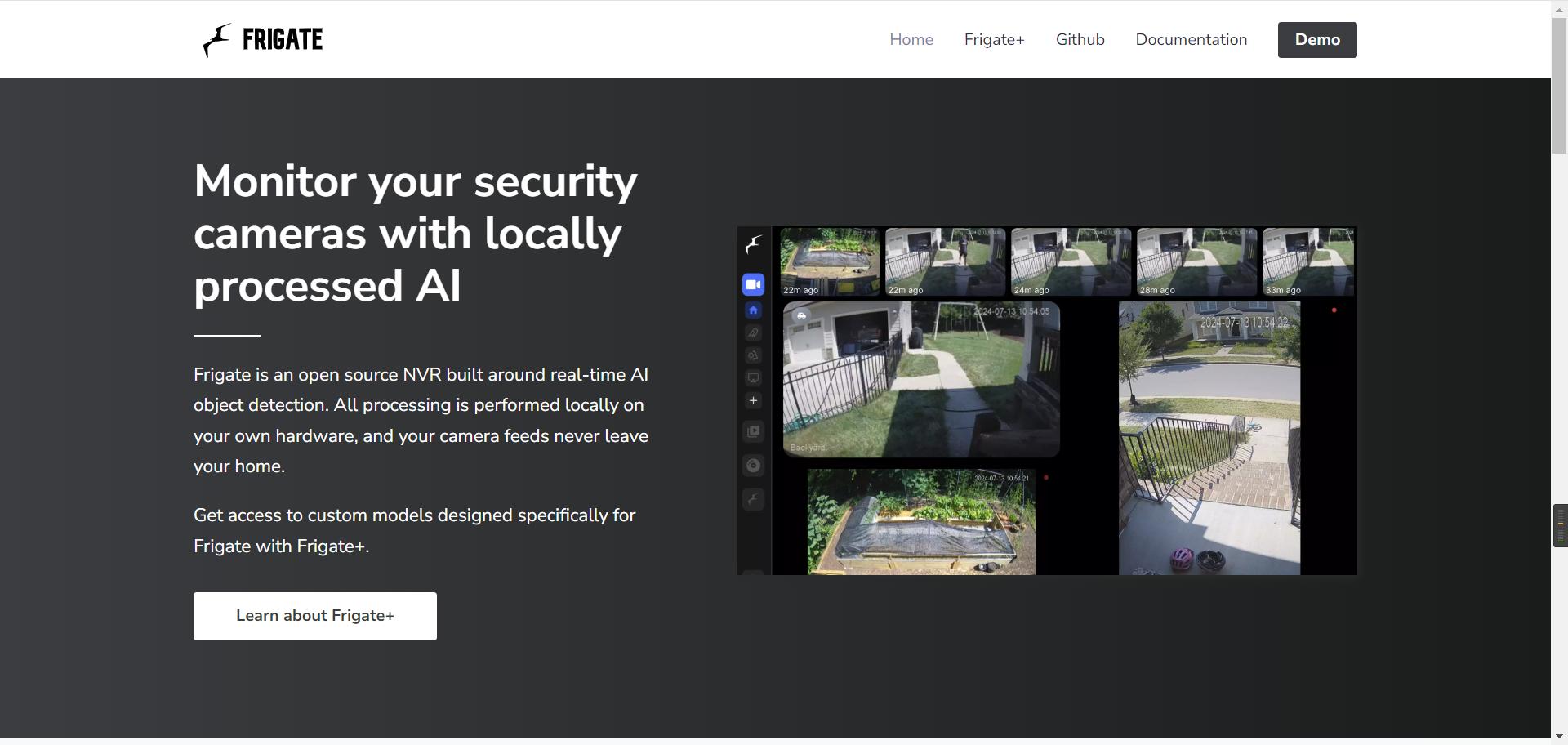Click the garden bed camera feed at the bottom

click(921, 522)
